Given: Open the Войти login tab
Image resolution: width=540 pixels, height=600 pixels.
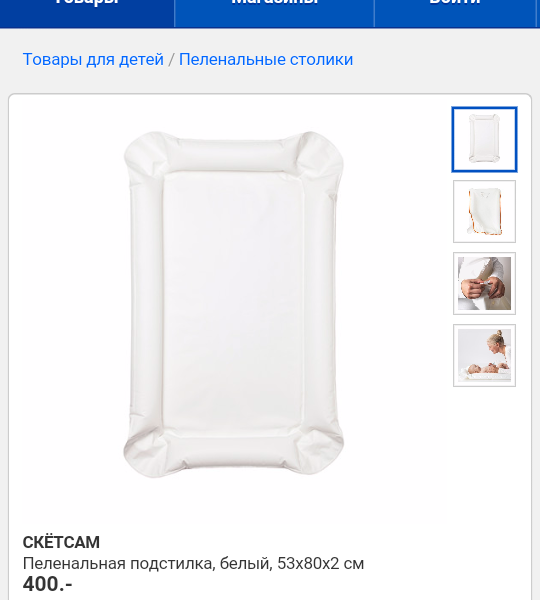Looking at the screenshot, I should 455,13.
